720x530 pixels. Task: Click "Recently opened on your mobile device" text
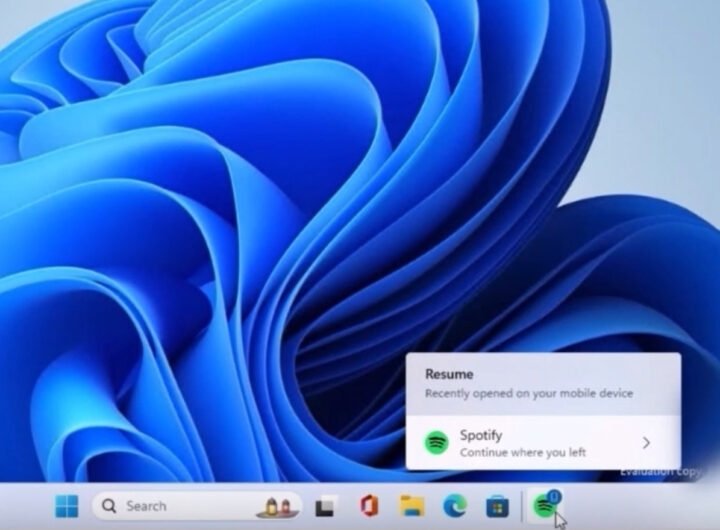pyautogui.click(x=528, y=394)
